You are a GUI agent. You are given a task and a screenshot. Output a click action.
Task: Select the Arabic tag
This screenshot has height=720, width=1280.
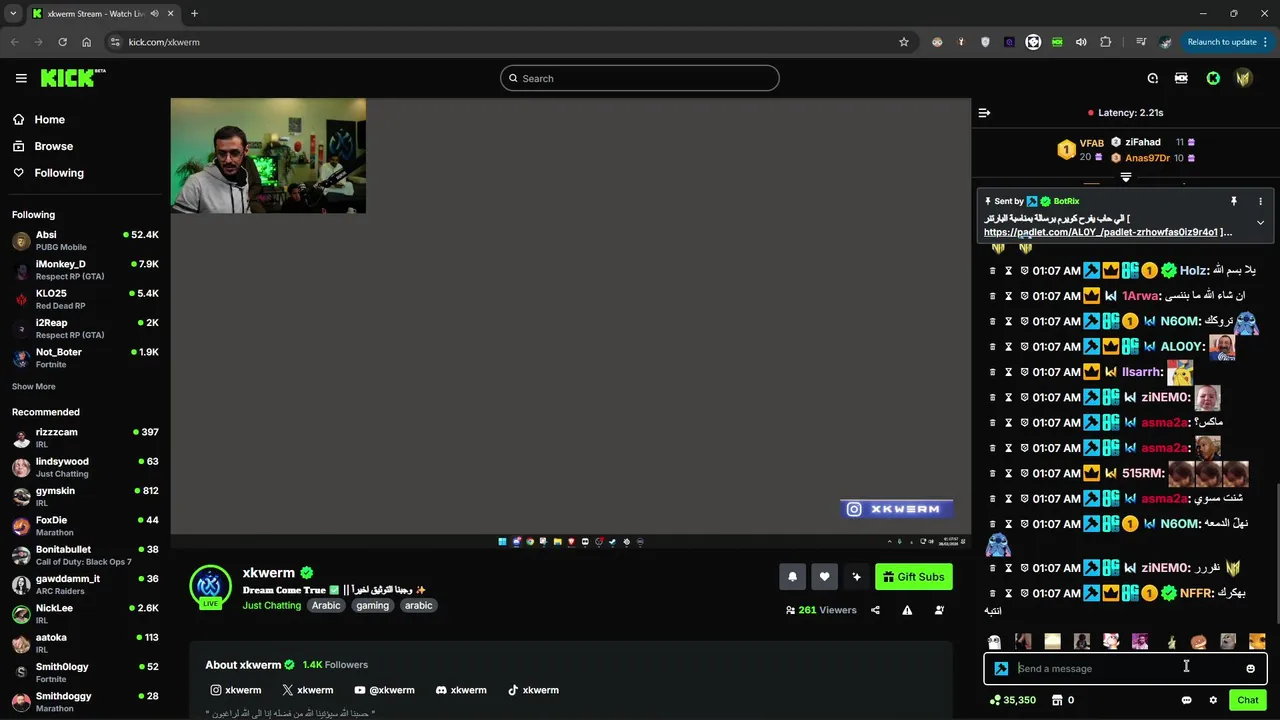[326, 605]
